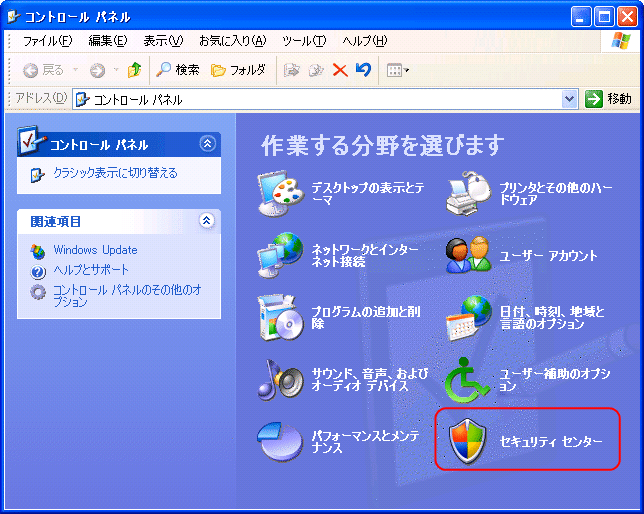Click the blue undo arrow icon

tap(363, 70)
